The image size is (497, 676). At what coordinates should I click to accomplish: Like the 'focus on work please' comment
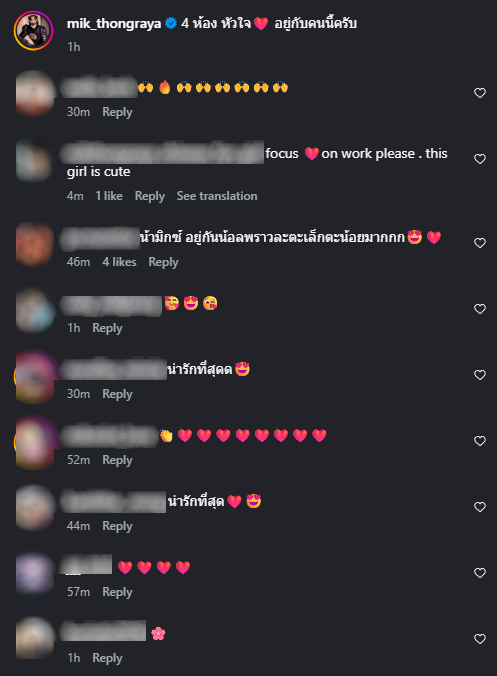point(480,159)
